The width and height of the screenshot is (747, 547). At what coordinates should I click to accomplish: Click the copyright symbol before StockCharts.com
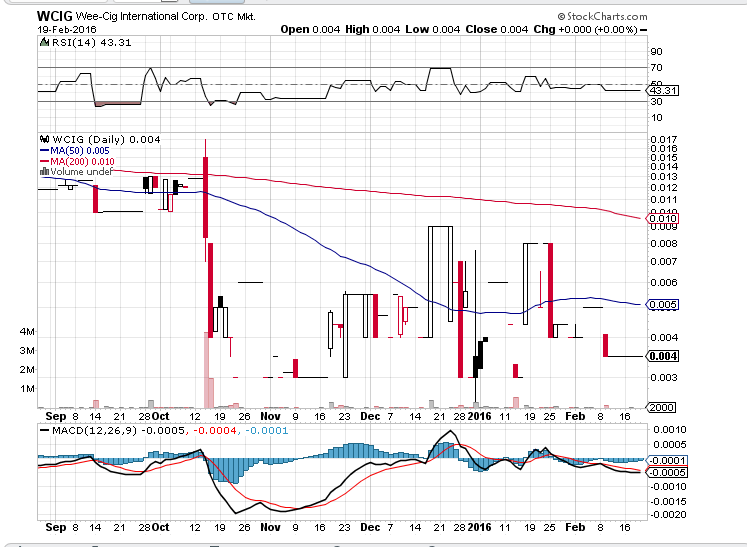pyautogui.click(x=561, y=17)
